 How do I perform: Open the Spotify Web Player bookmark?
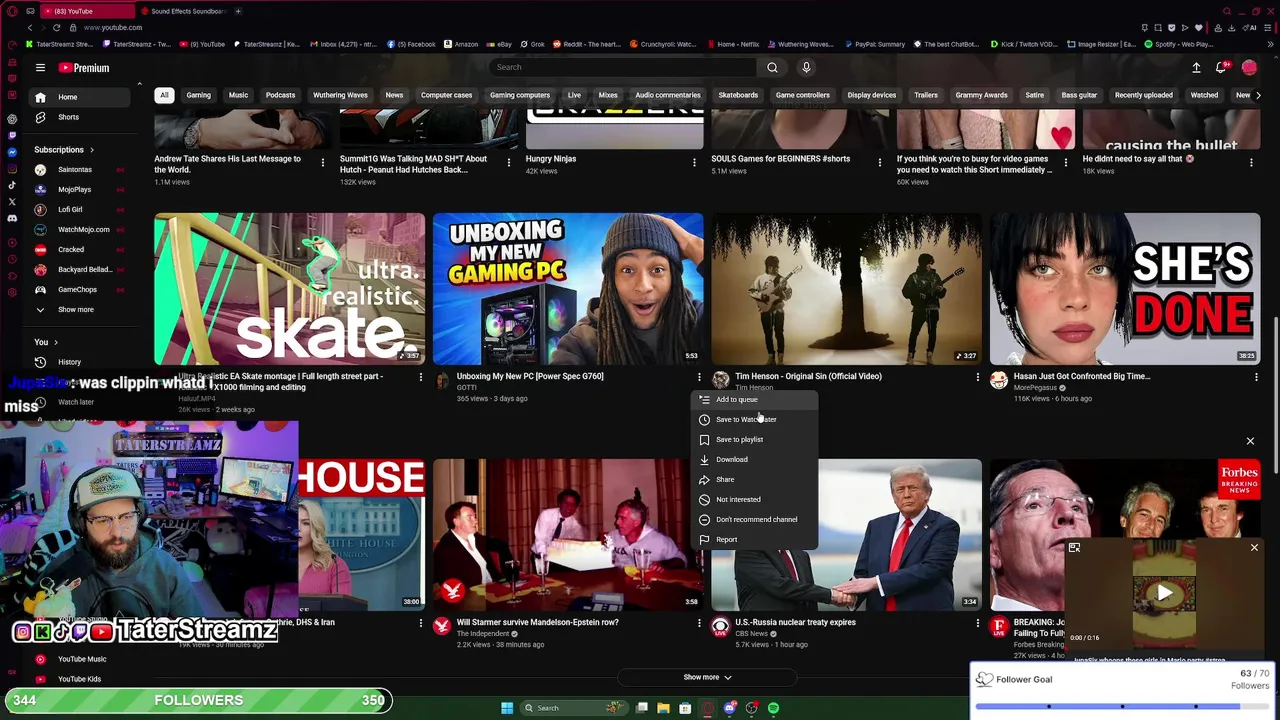1179,44
